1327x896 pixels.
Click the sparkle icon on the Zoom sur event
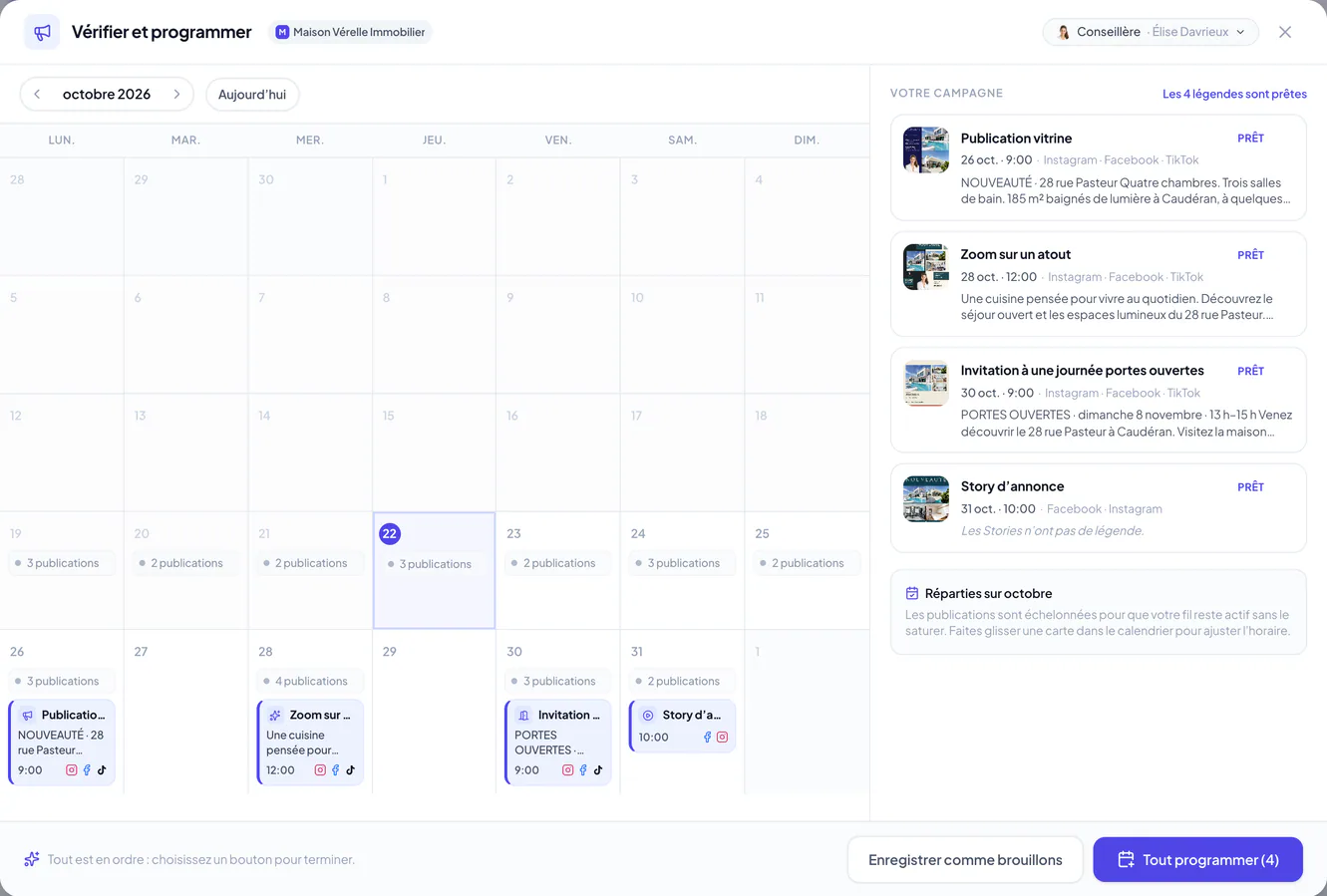275,715
